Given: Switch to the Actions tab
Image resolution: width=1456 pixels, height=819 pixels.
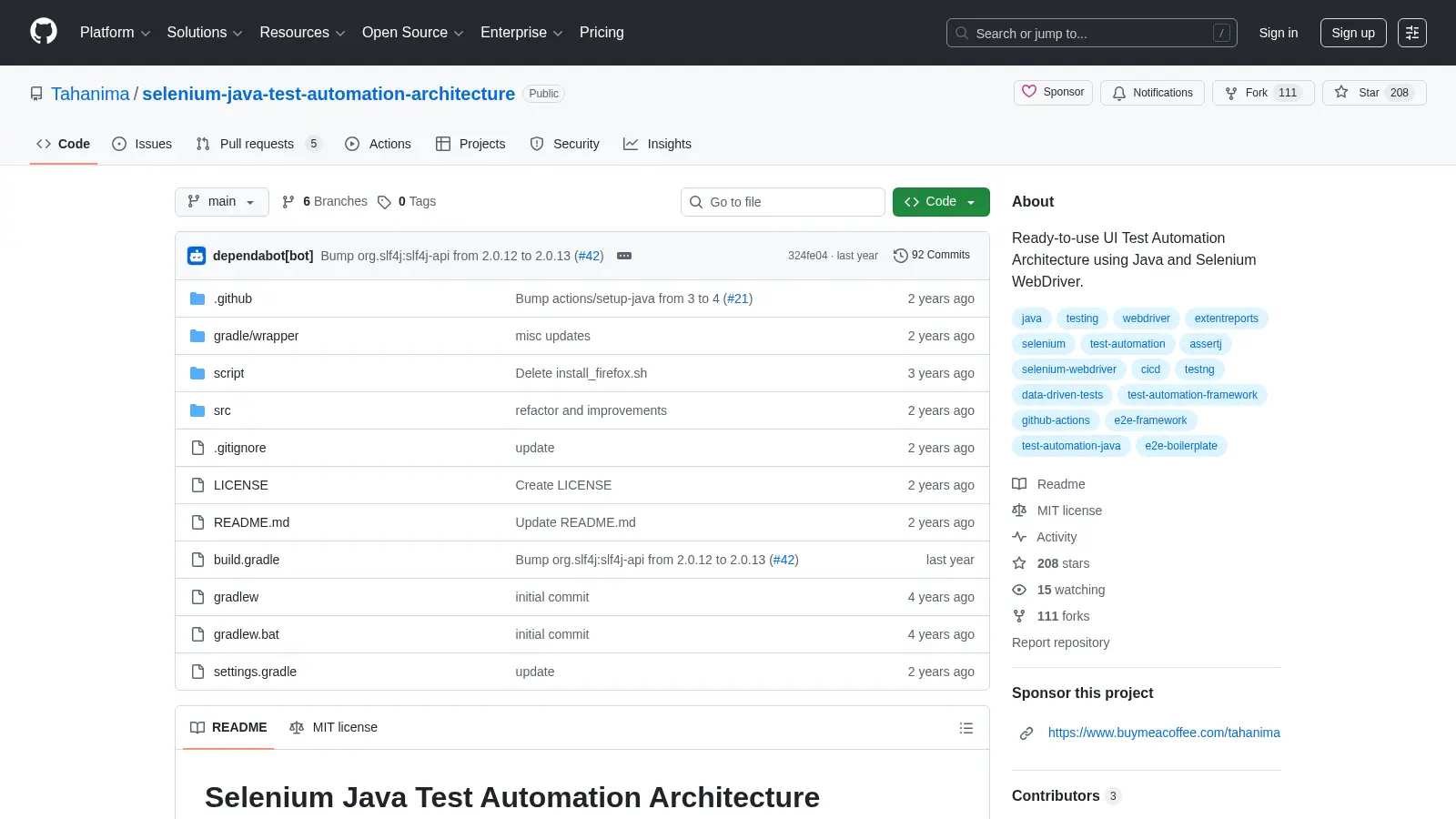Looking at the screenshot, I should tap(378, 144).
